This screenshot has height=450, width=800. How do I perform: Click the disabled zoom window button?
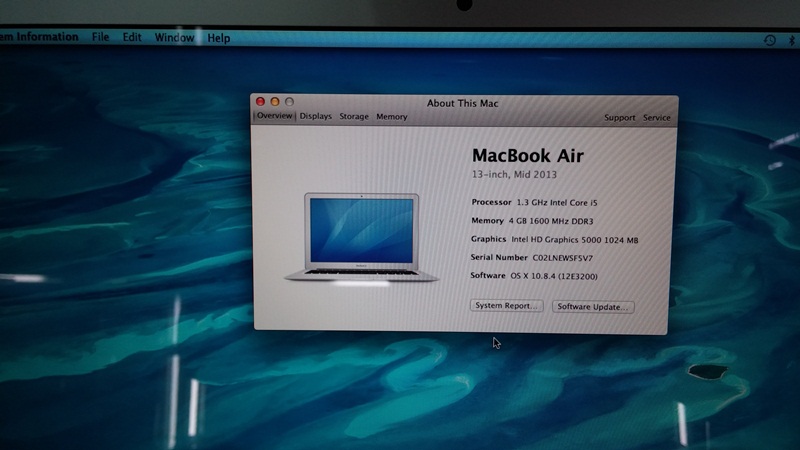[289, 102]
